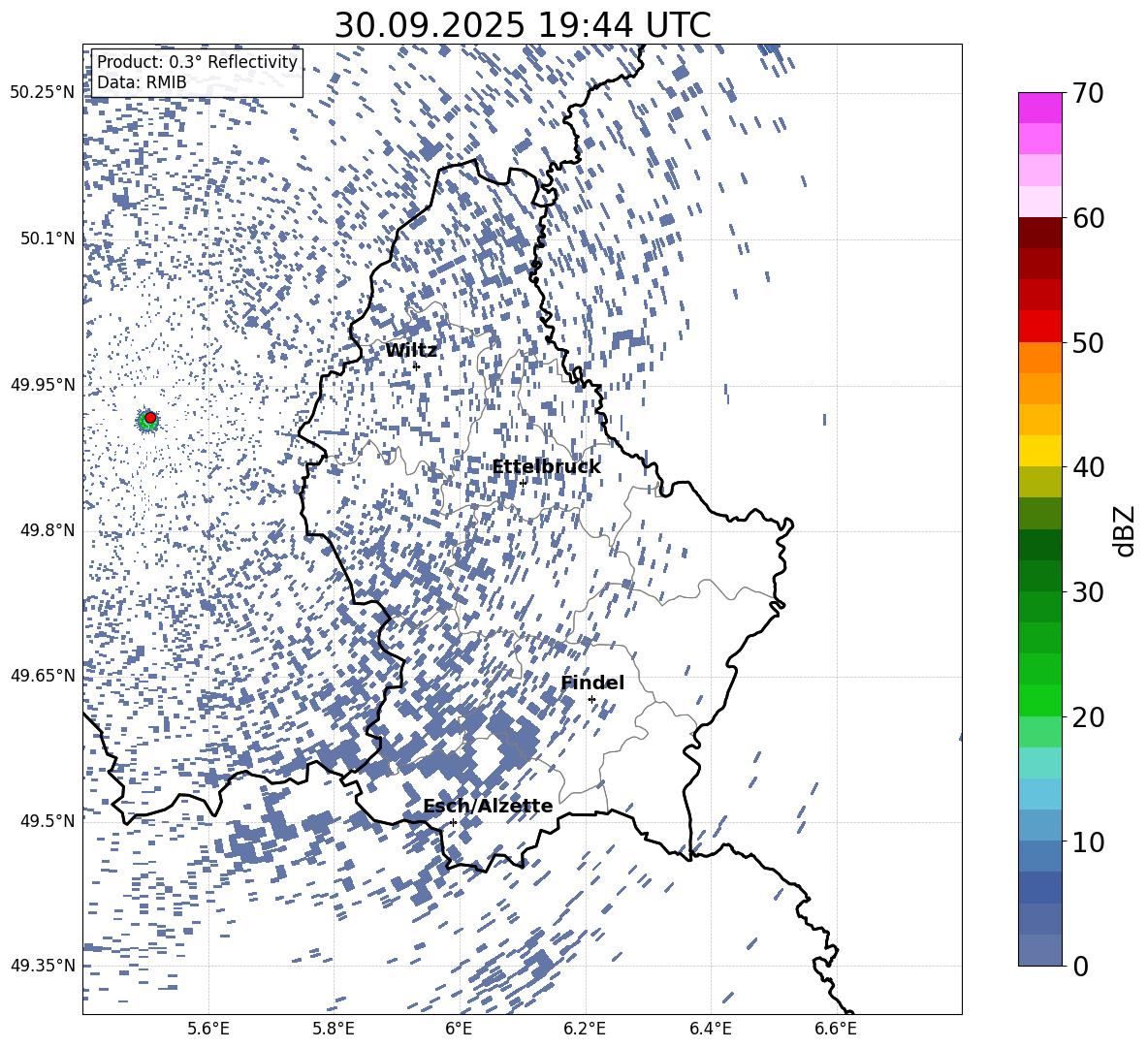Click the Wiltz location cross marker
The height and width of the screenshot is (1048, 1148).
pos(417,365)
